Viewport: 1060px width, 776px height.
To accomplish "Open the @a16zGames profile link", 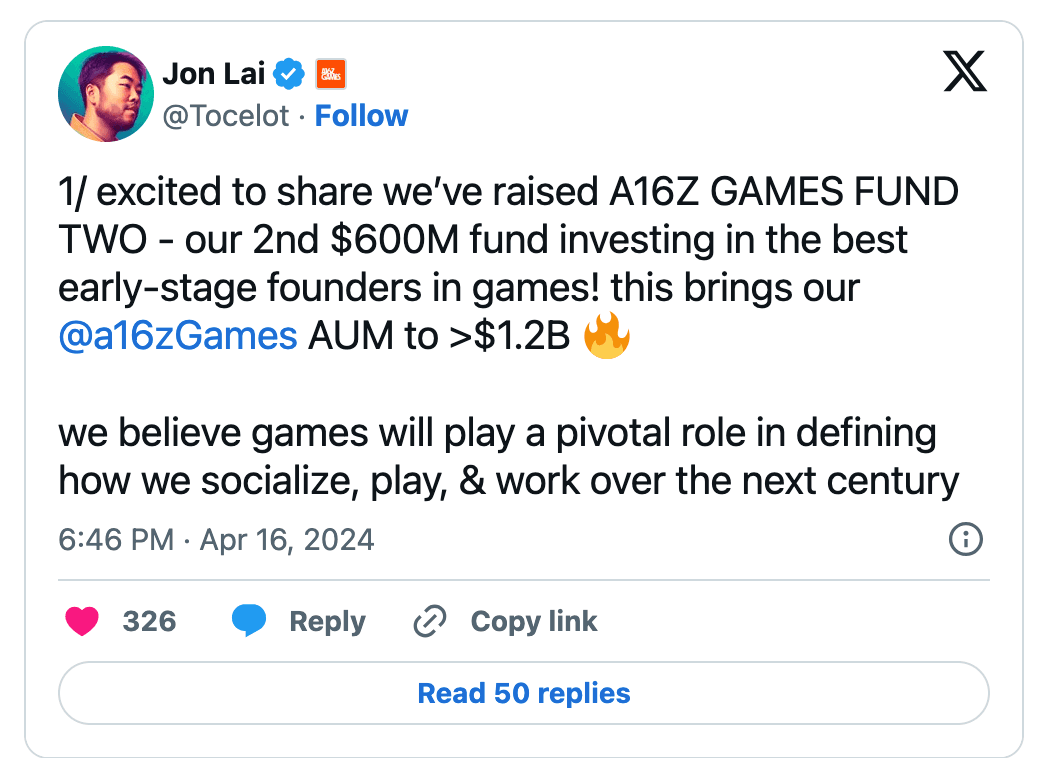I will pos(177,337).
